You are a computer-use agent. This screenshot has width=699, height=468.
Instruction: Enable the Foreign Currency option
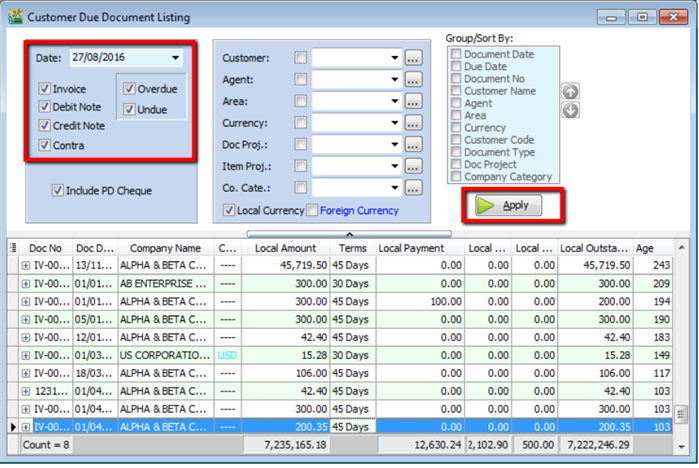point(313,210)
